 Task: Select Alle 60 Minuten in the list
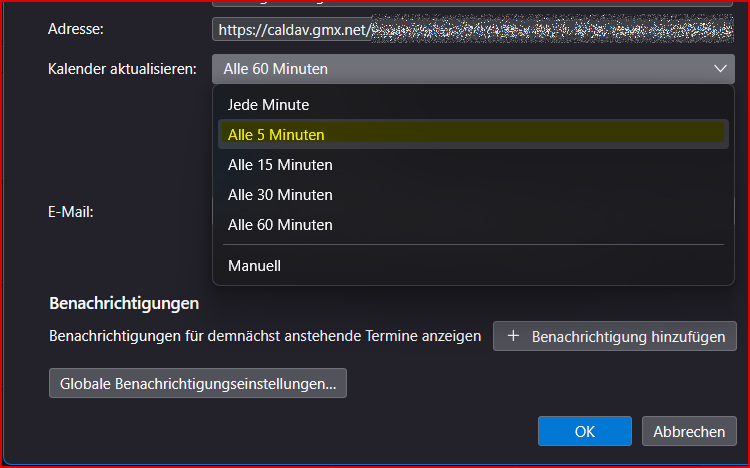coord(473,225)
